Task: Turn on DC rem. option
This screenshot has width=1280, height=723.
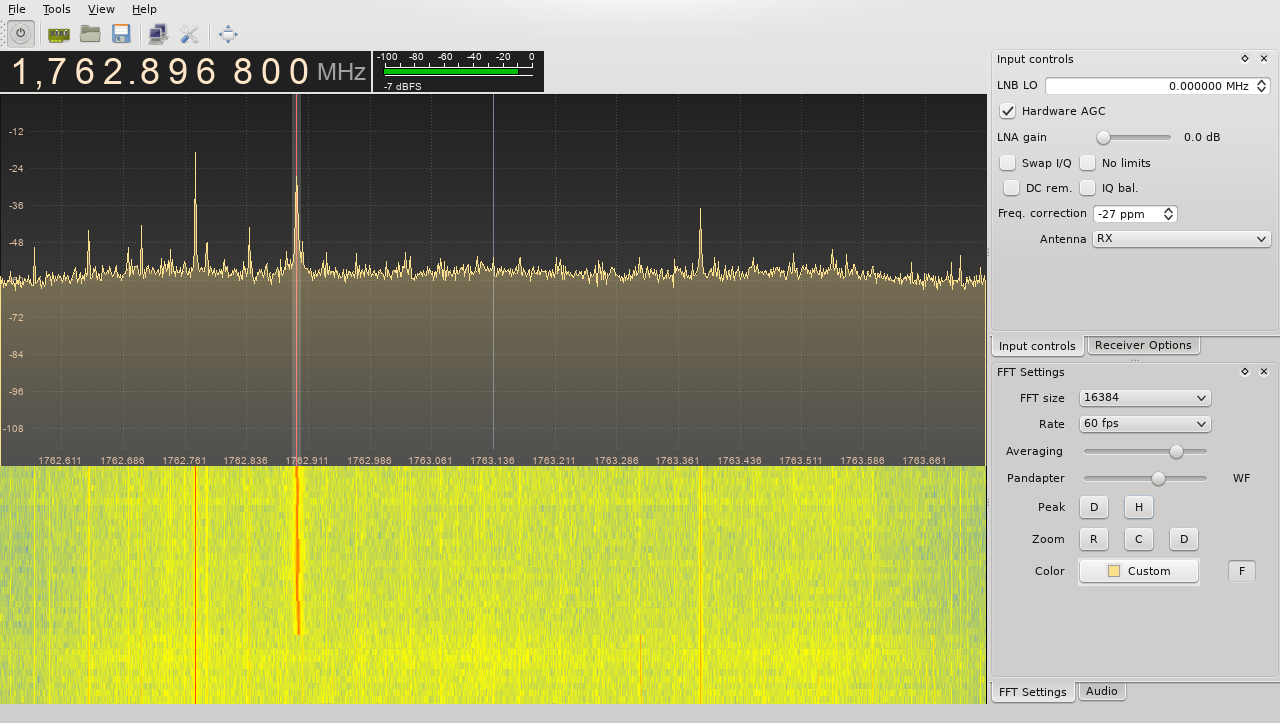Action: [1011, 187]
